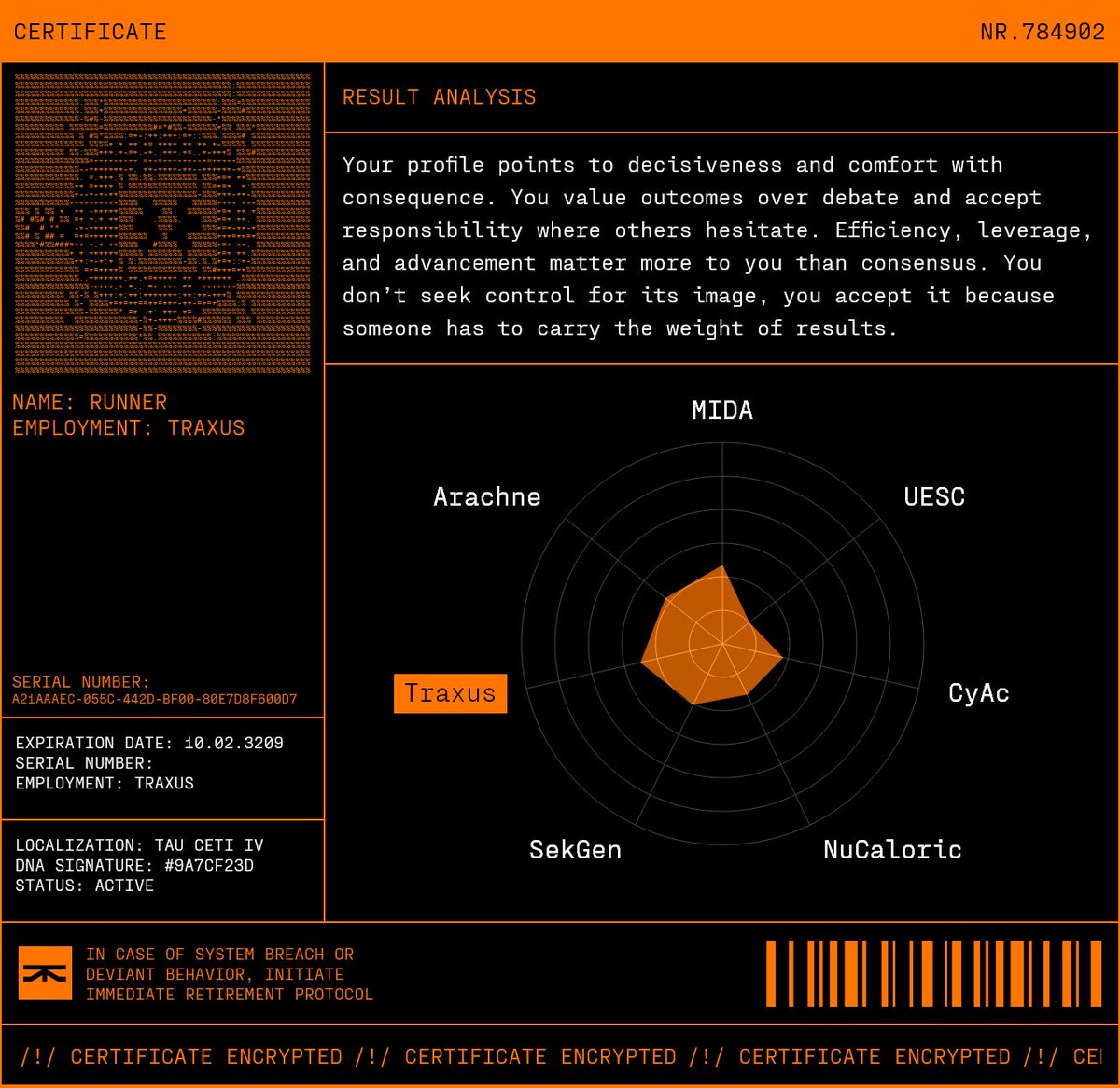Click the orange Traxus logo icon
This screenshot has width=1120, height=1088.
tap(45, 973)
